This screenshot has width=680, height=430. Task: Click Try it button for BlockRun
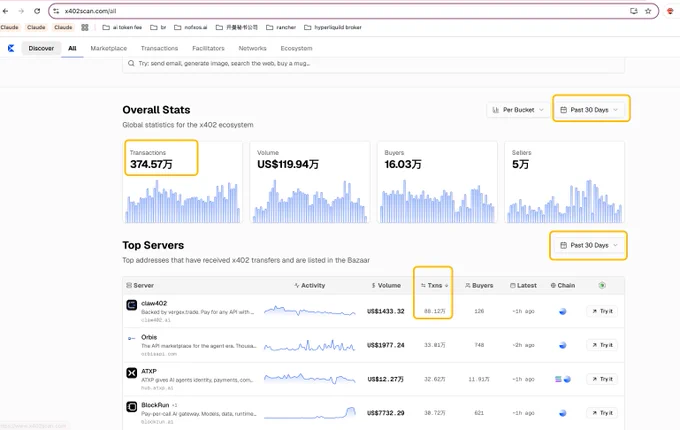pyautogui.click(x=602, y=413)
